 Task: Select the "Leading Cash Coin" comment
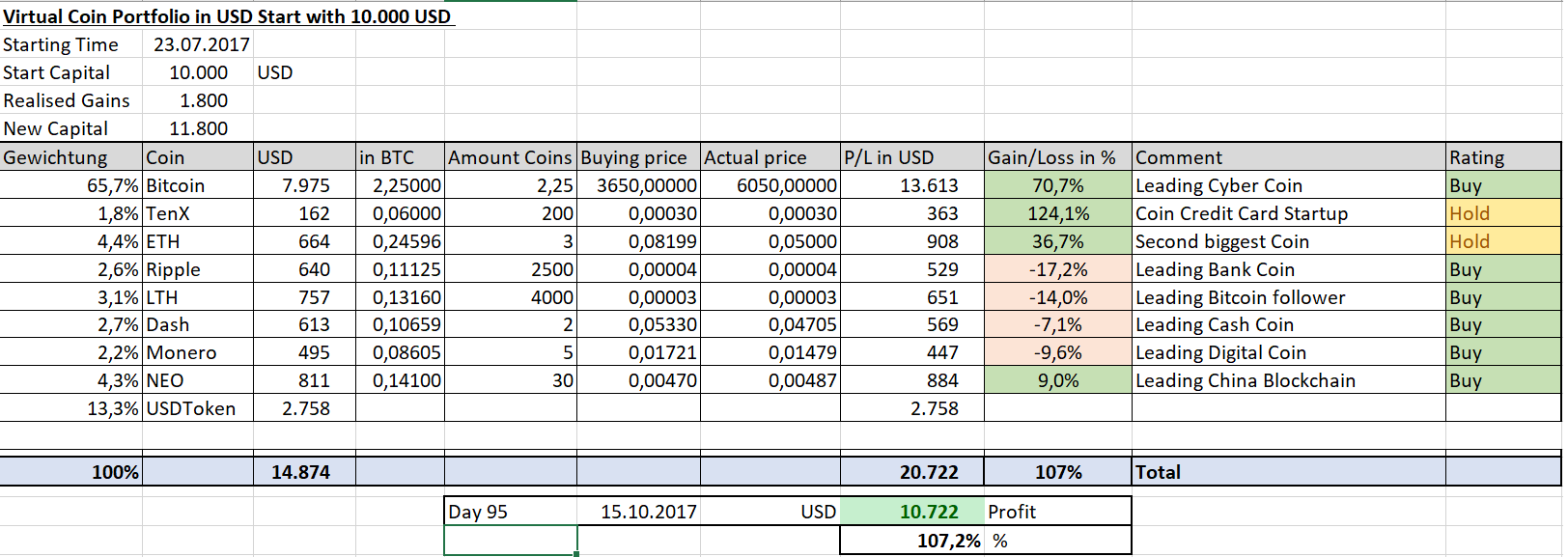[1288, 324]
